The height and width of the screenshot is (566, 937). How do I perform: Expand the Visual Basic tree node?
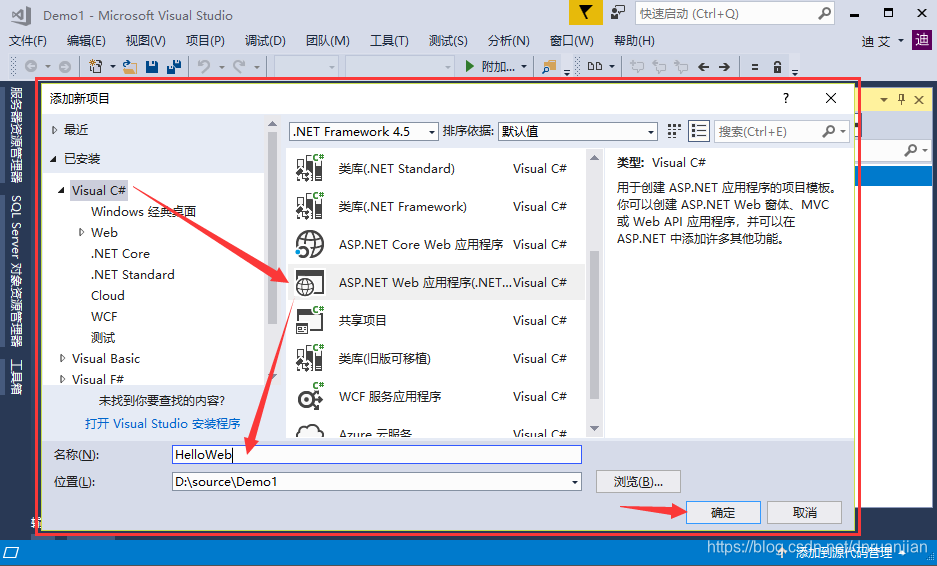tap(62, 359)
